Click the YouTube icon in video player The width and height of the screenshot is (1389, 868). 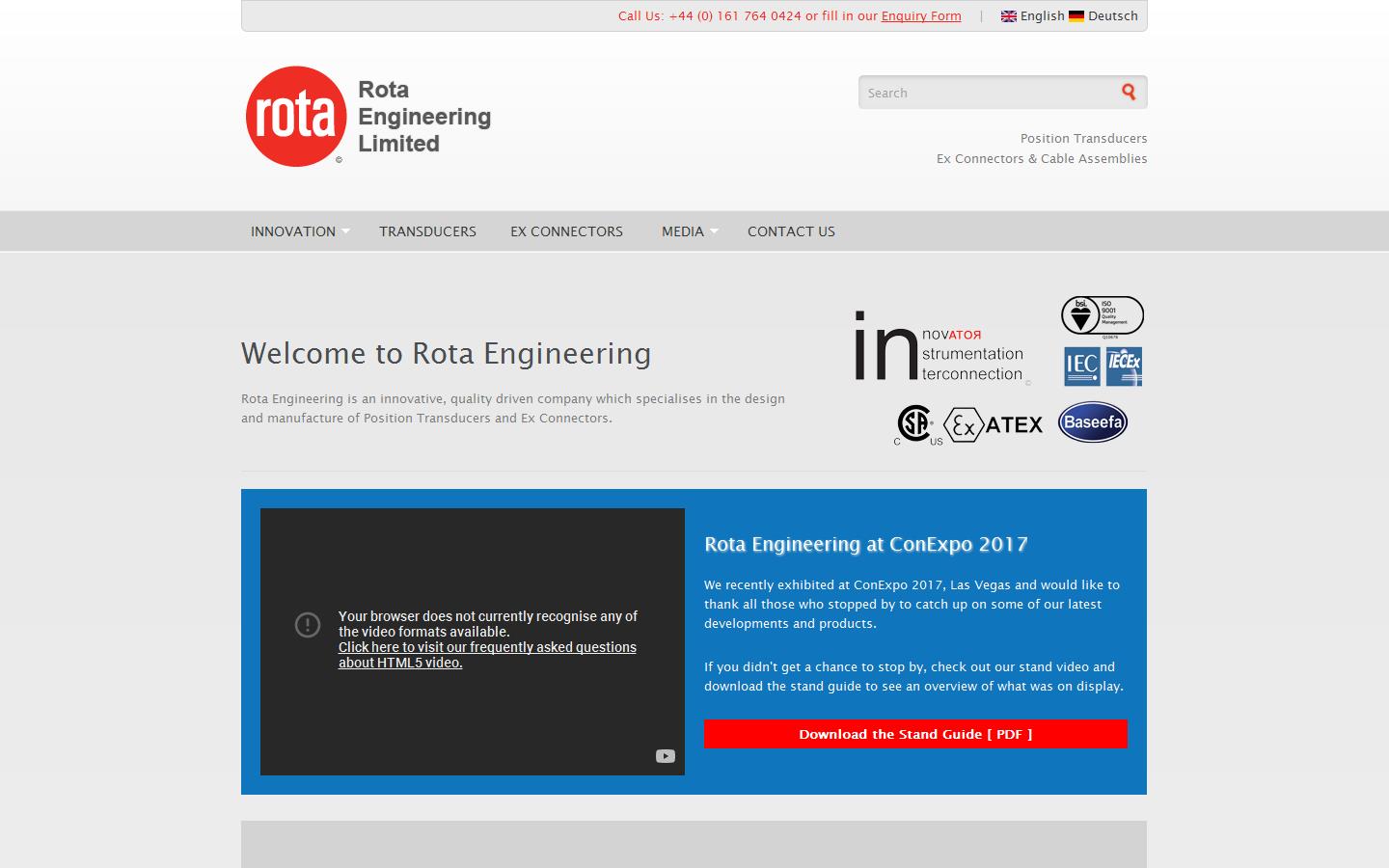666,756
